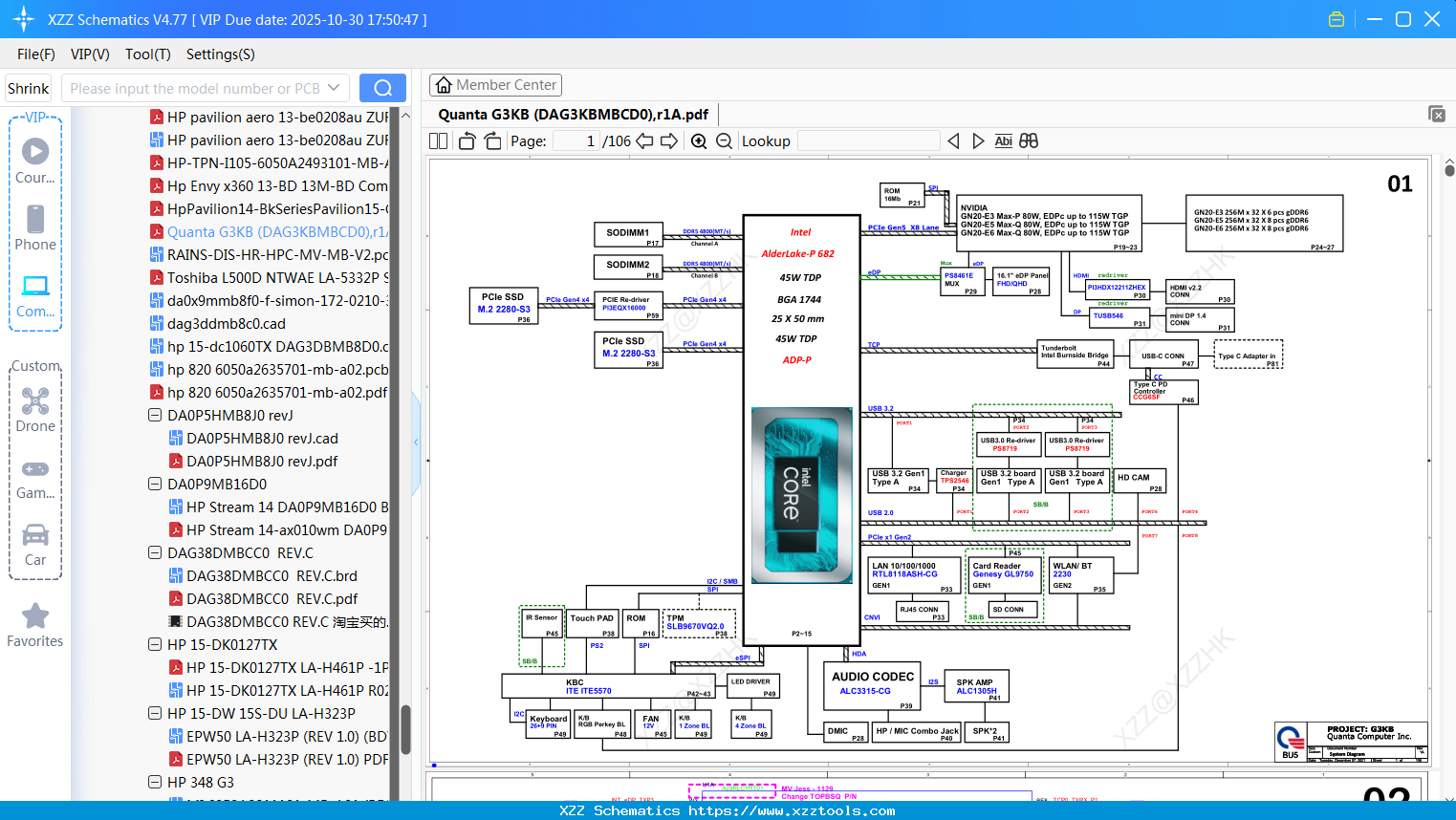Go to the previous page arrow
The height and width of the screenshot is (820, 1456).
(644, 140)
